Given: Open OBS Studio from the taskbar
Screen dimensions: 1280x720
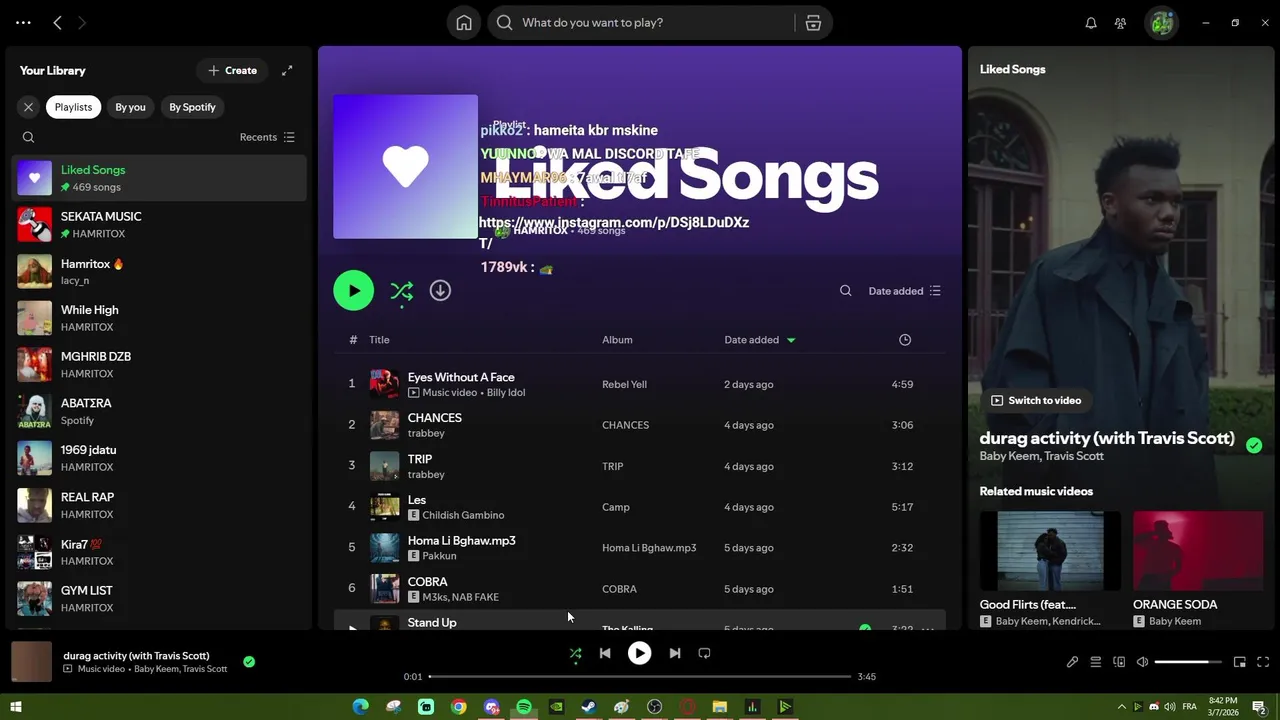Looking at the screenshot, I should 654,707.
